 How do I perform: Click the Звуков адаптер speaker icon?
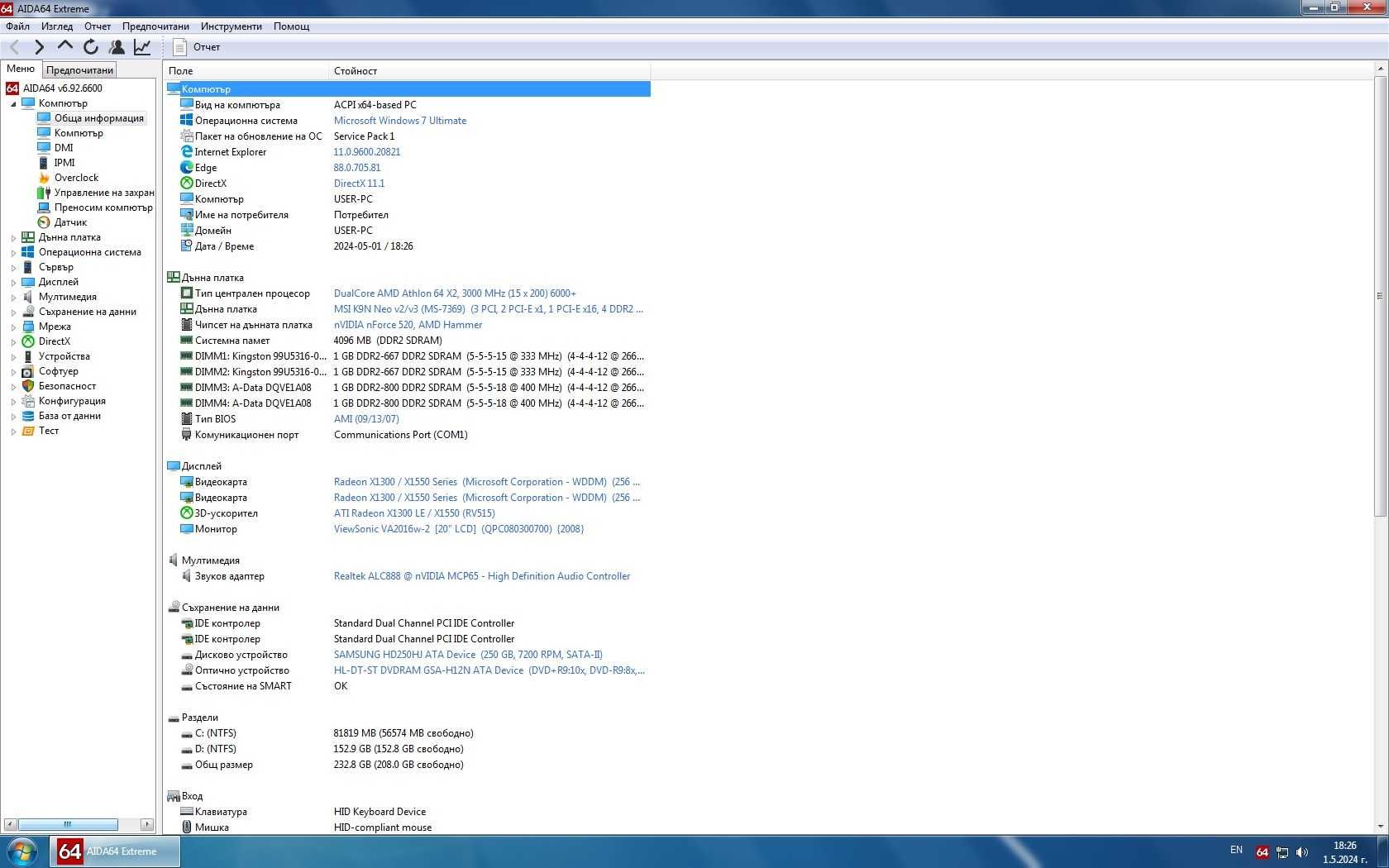[187, 576]
